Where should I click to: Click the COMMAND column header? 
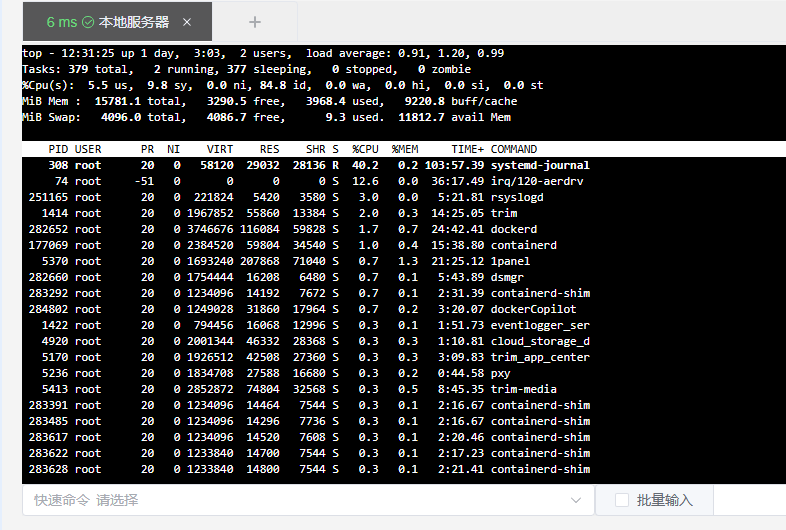pyautogui.click(x=514, y=149)
